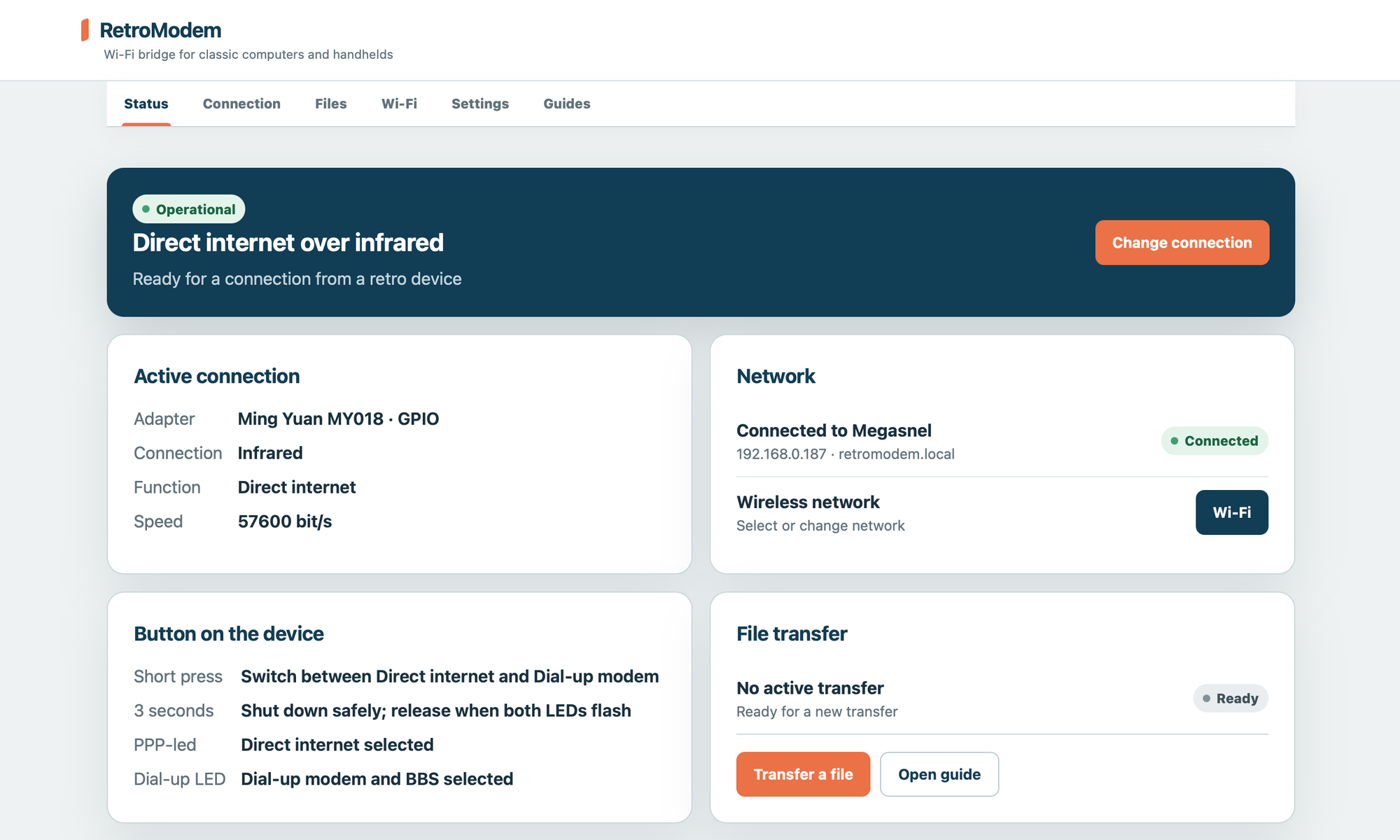Click 'Switch between Direct internet and Dial-up modem'
1400x840 pixels.
pos(449,676)
